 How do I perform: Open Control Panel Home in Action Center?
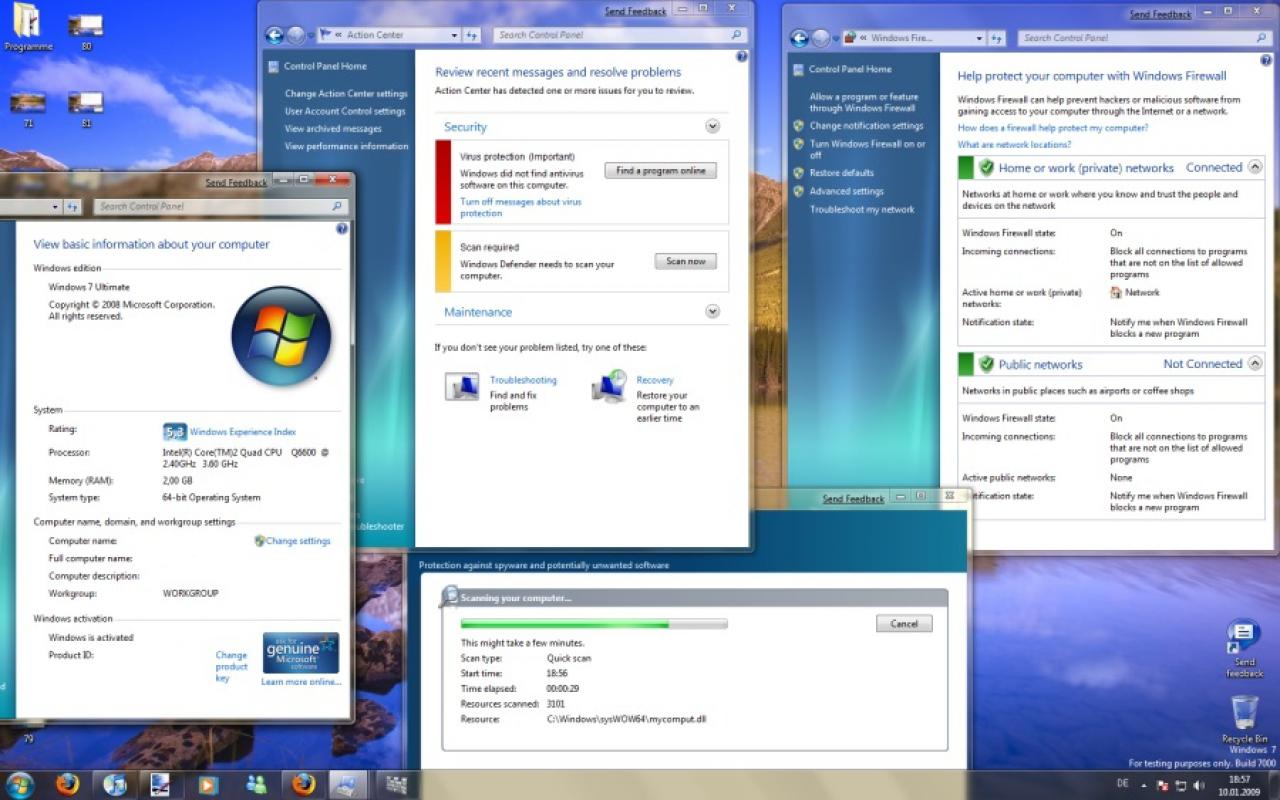tap(325, 66)
